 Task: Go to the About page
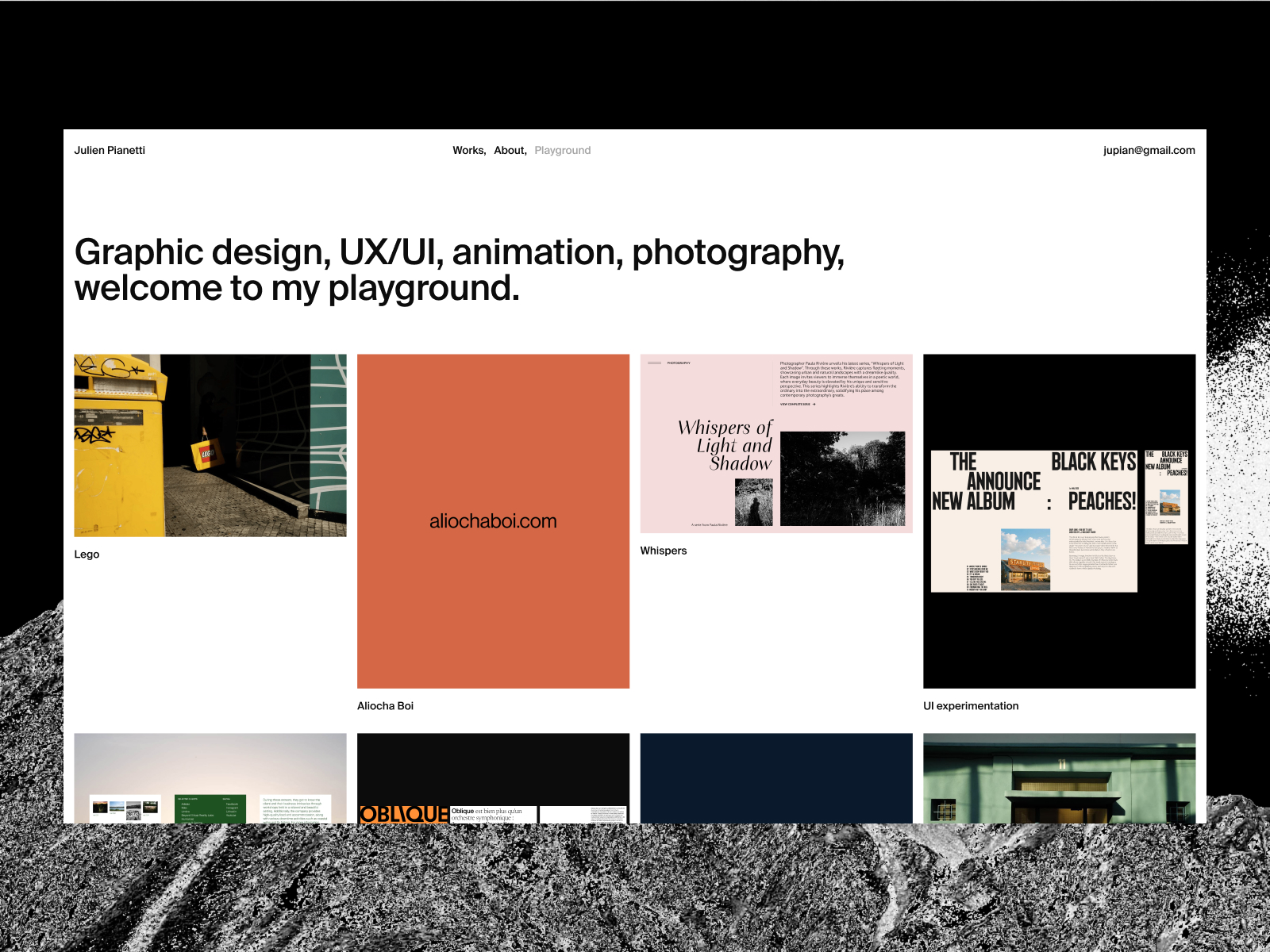tap(510, 150)
